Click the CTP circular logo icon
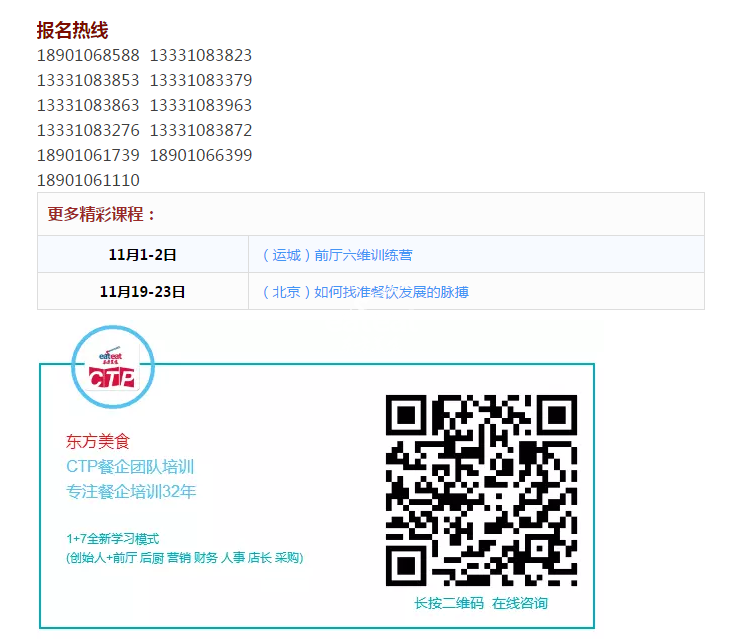The image size is (744, 639). pos(113,368)
